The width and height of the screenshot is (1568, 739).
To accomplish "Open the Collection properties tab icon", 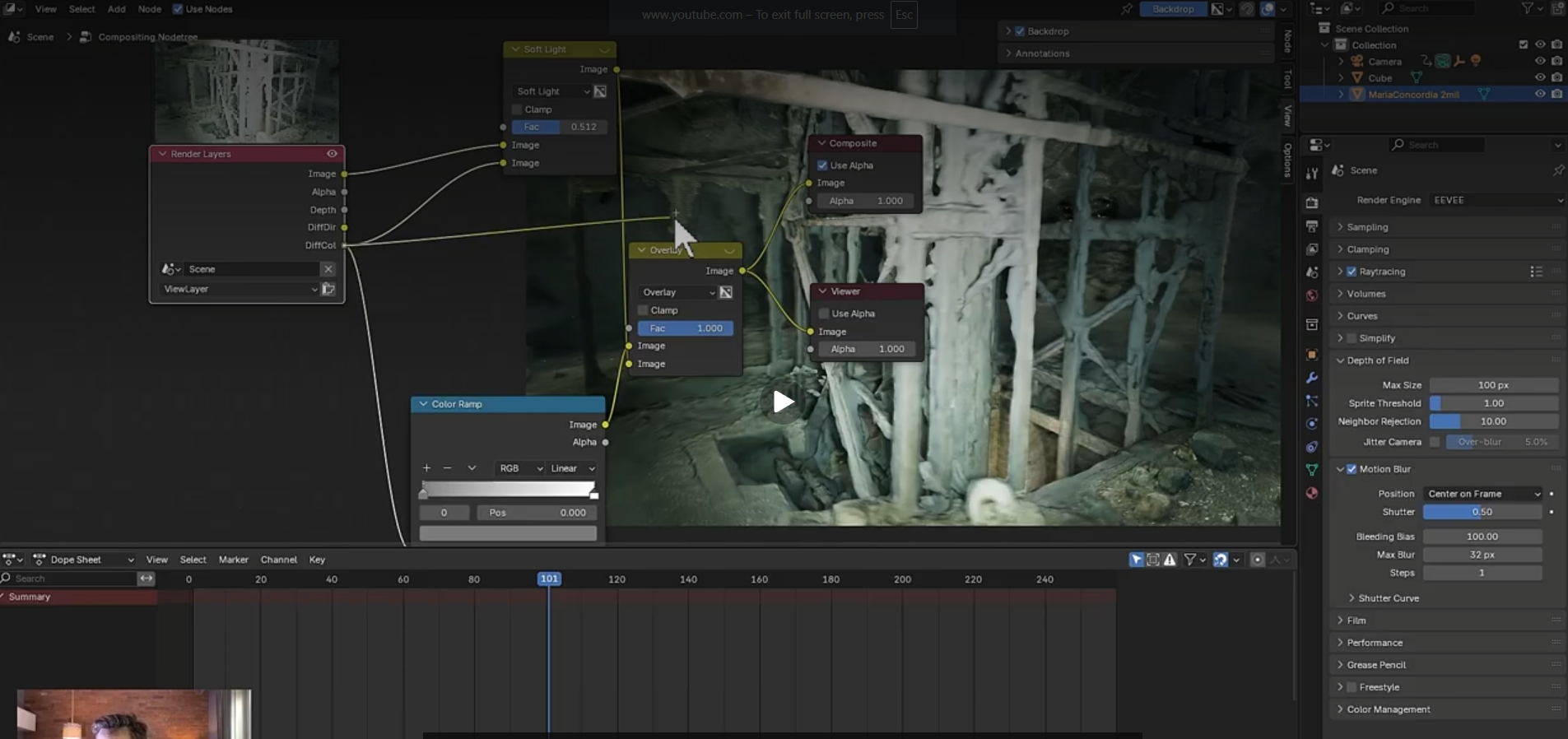I will click(x=1312, y=325).
